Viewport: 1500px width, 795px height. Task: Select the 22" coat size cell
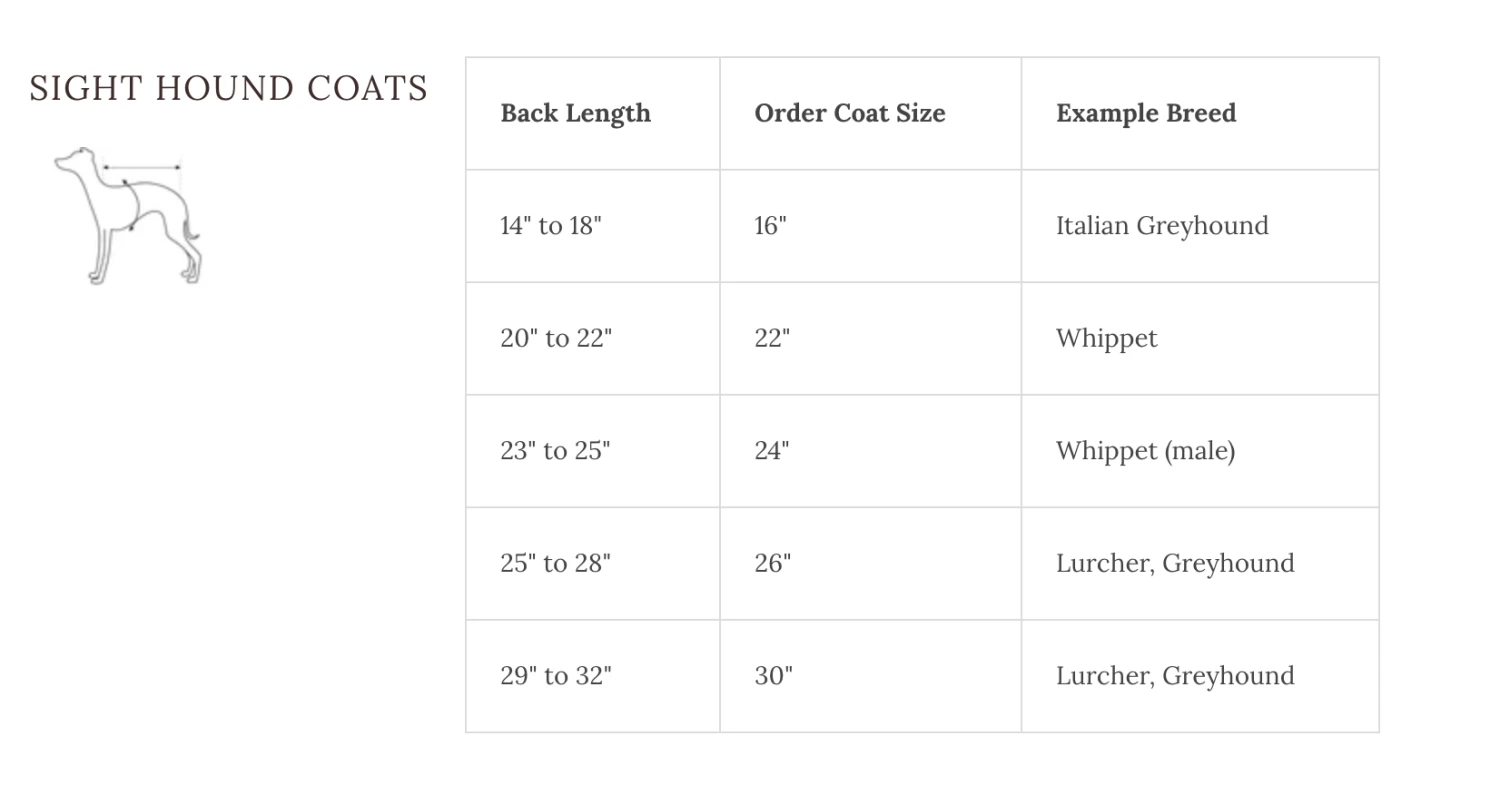772,339
